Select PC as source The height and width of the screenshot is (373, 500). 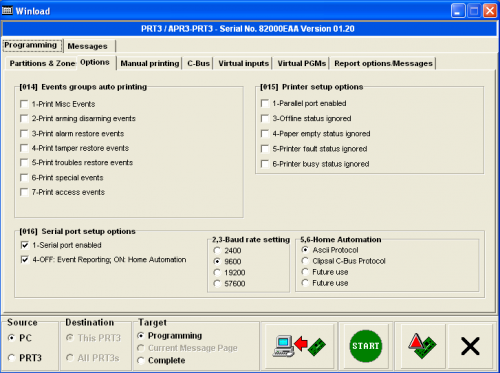pos(12,338)
